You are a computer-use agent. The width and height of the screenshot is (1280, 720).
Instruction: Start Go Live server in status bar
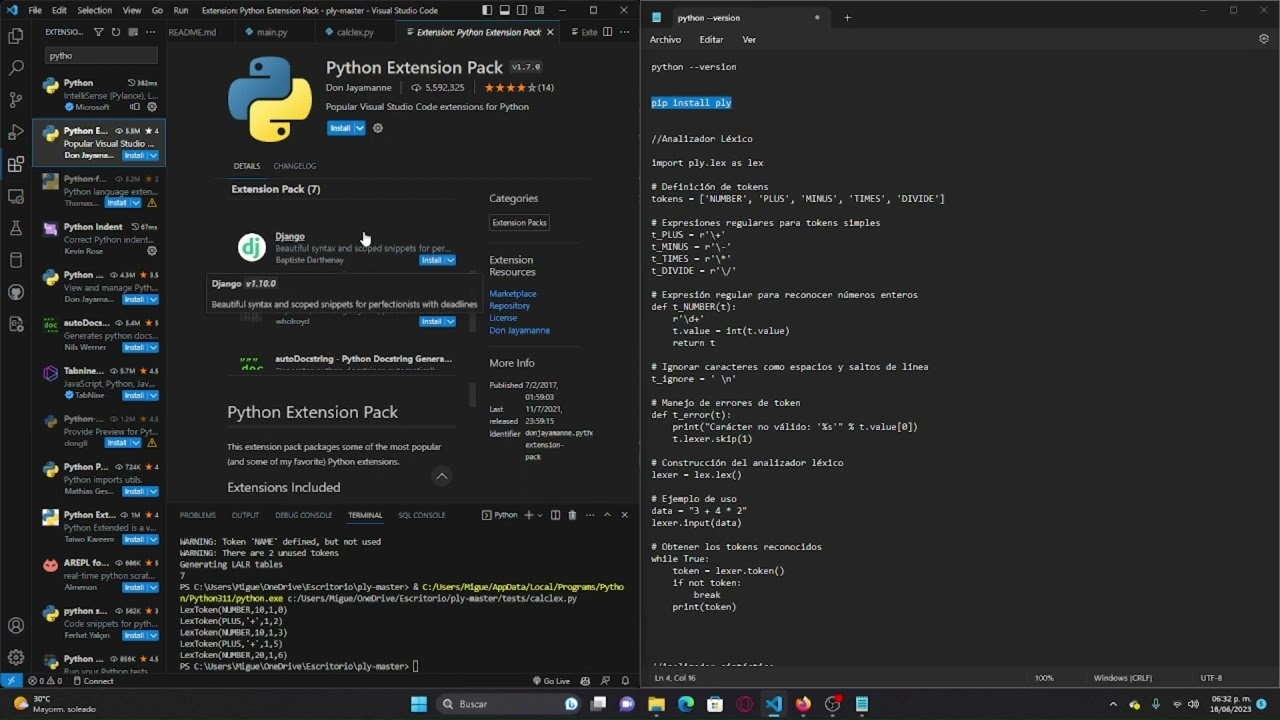pos(551,681)
